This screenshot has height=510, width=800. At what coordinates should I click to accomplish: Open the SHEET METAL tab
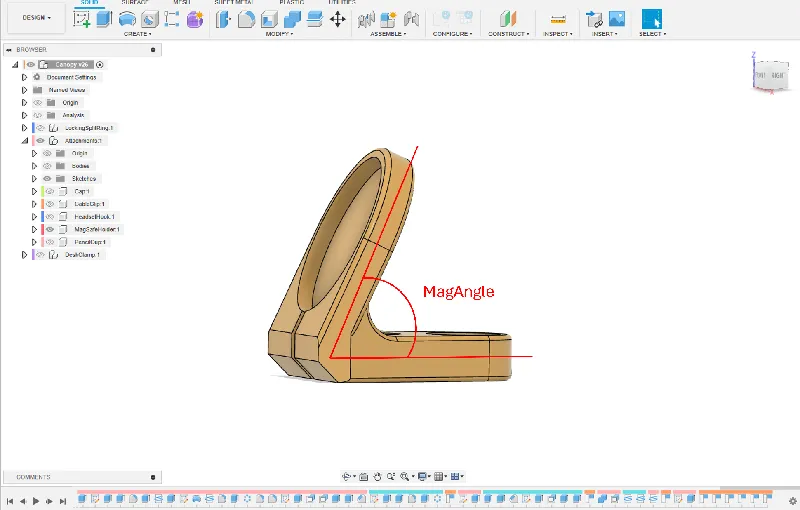pyautogui.click(x=233, y=3)
